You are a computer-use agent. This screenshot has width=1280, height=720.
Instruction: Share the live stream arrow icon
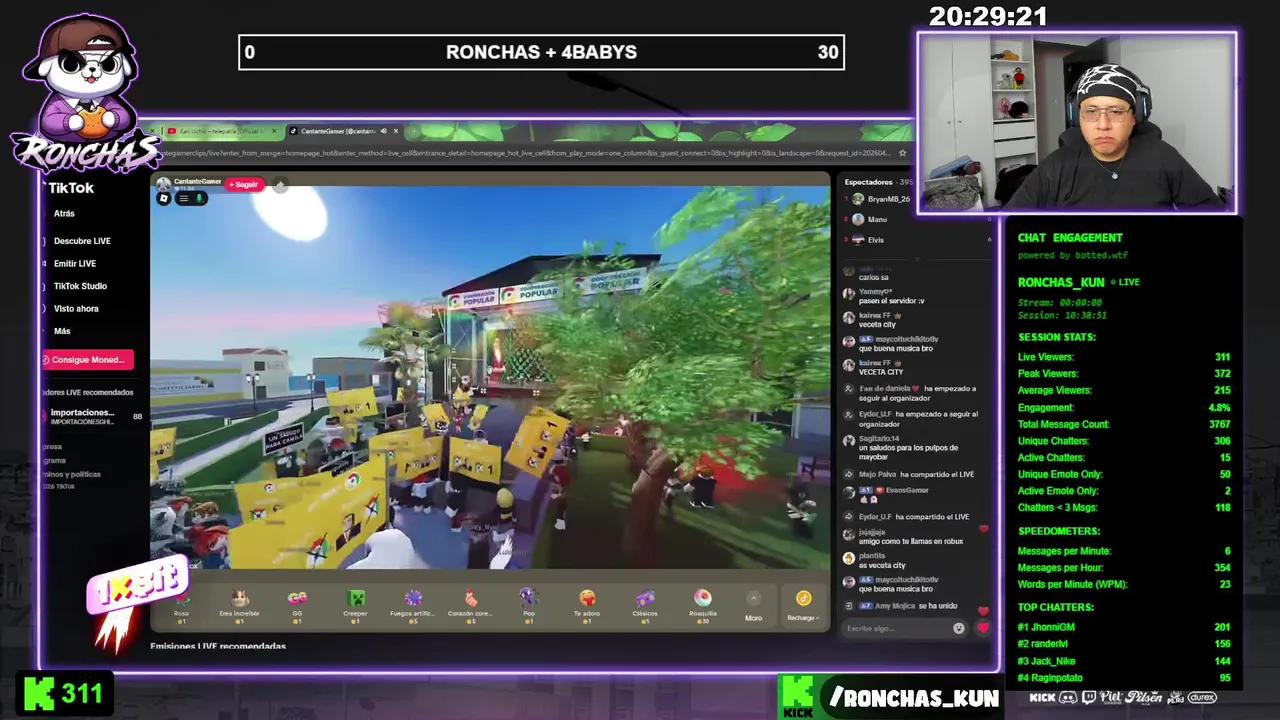tap(281, 185)
